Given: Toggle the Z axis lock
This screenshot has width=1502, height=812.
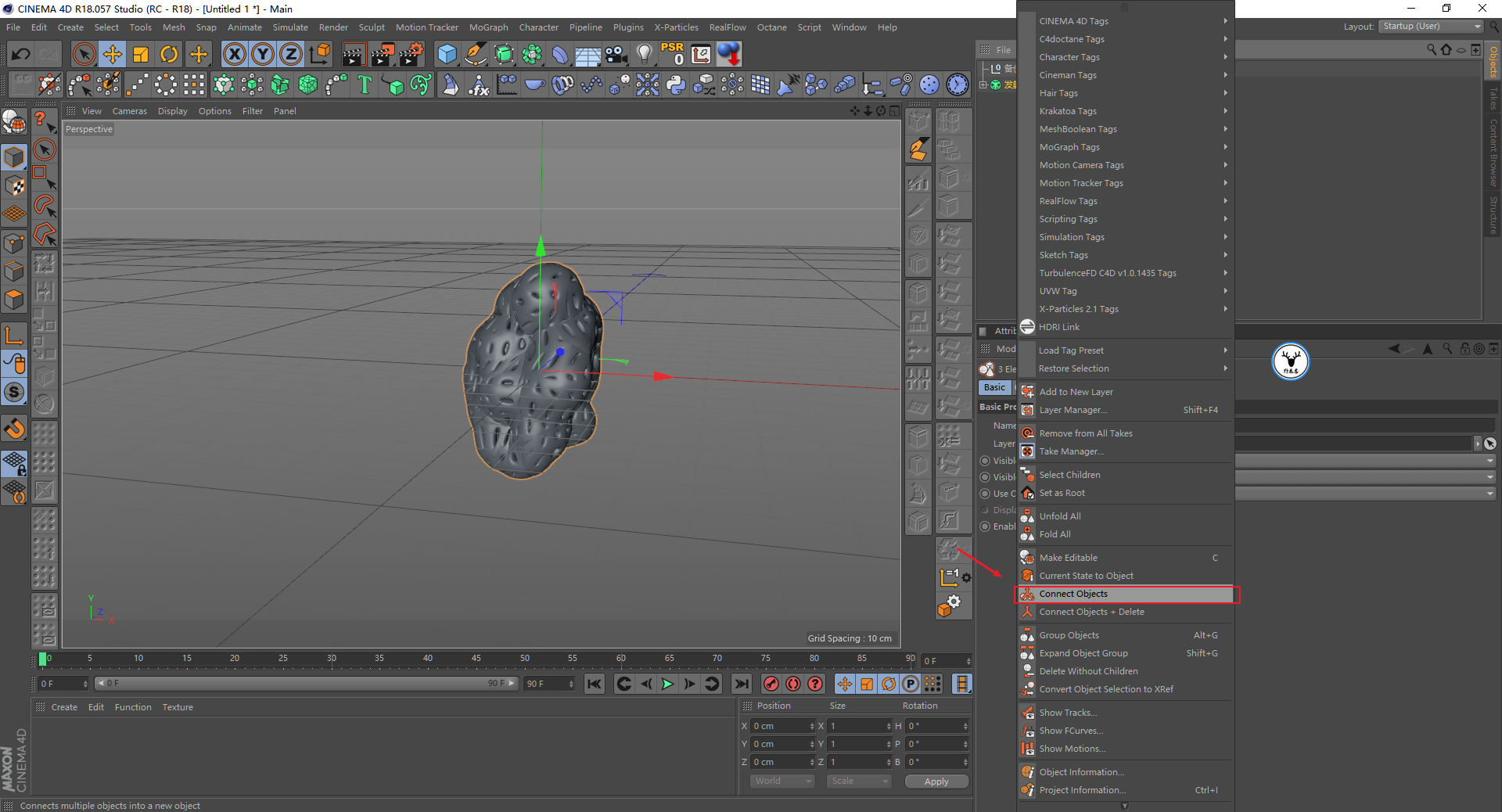Looking at the screenshot, I should tap(291, 54).
